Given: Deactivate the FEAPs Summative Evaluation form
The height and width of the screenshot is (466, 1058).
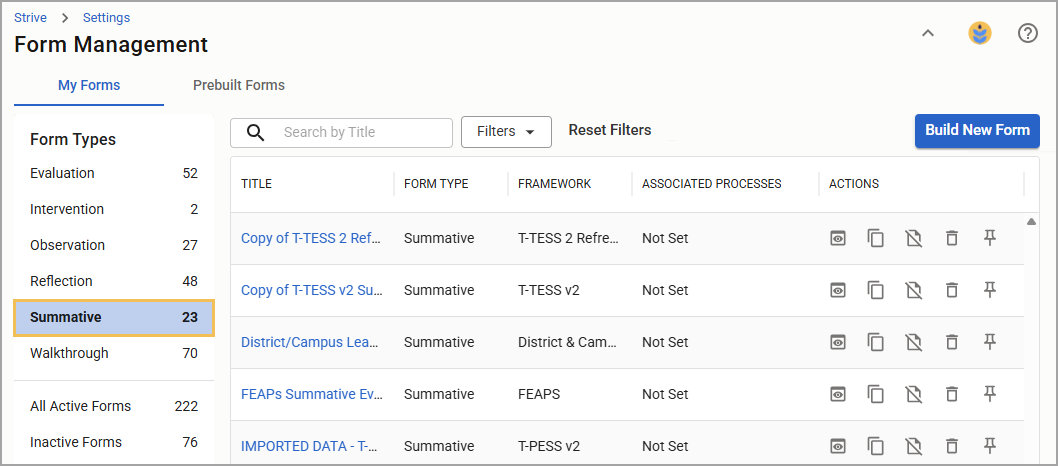Looking at the screenshot, I should click(x=914, y=394).
